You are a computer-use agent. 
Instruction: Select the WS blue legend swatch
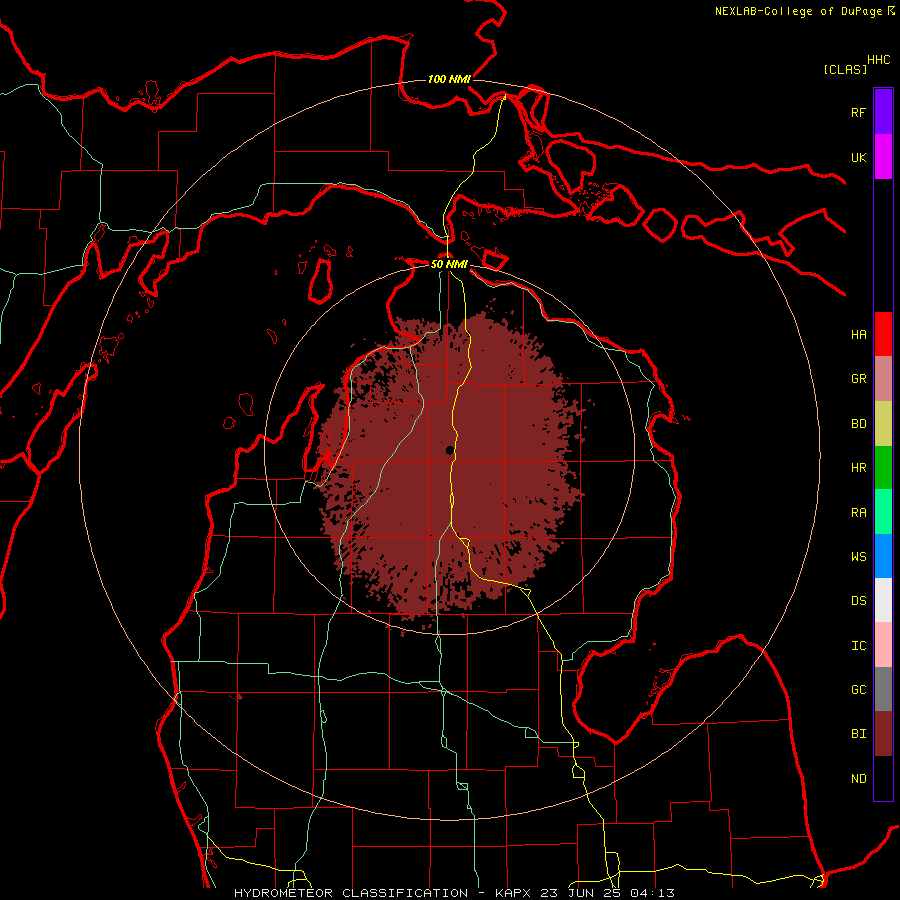point(883,556)
